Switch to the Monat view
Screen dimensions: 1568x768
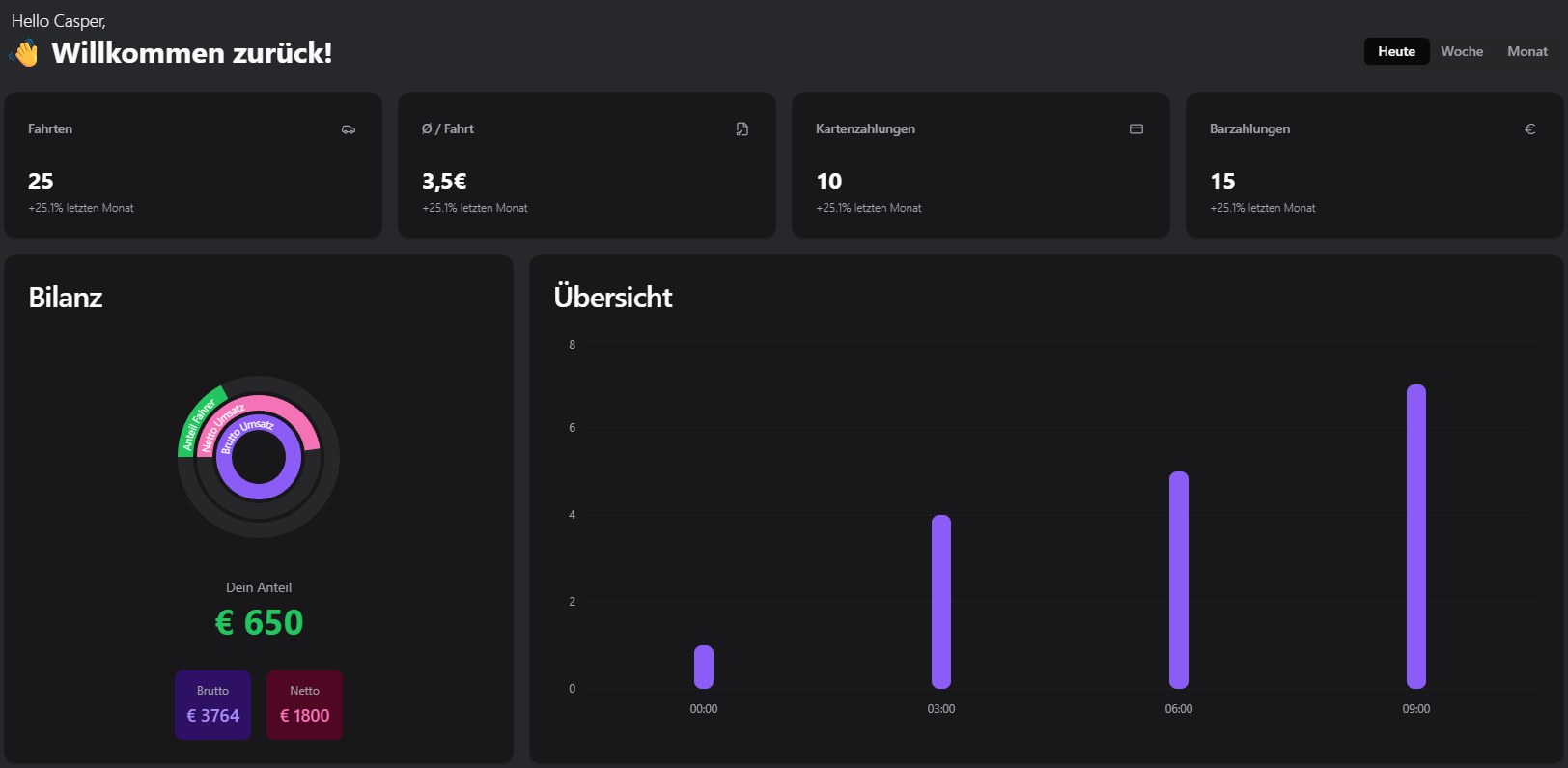point(1526,51)
